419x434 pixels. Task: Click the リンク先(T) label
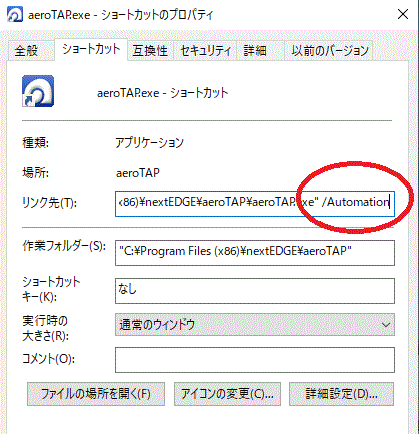pyautogui.click(x=49, y=202)
